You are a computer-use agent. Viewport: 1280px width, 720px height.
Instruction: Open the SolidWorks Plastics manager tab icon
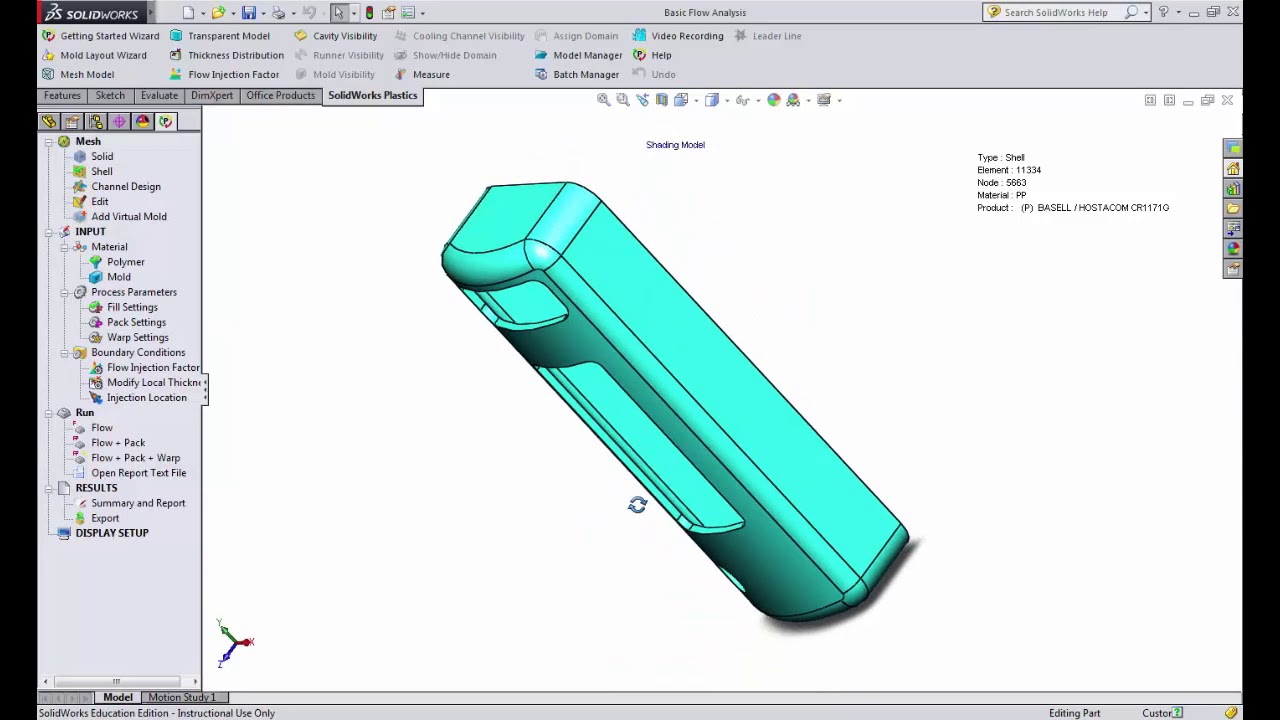click(165, 122)
